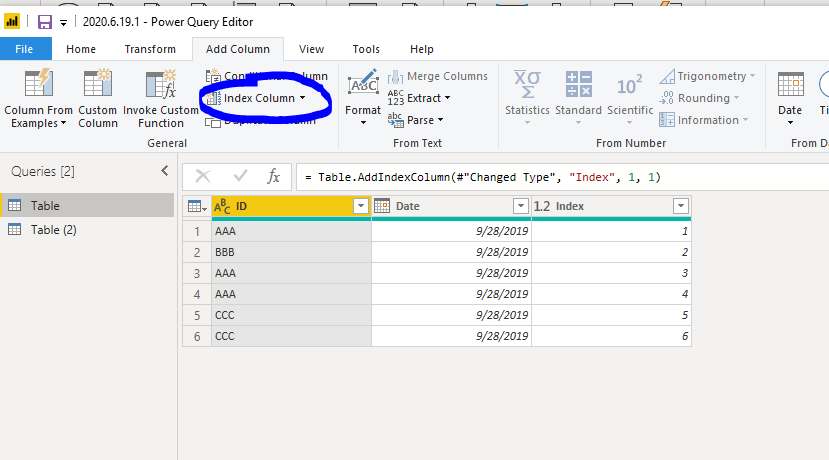Click the Scientific 10² icon

pos(630,85)
